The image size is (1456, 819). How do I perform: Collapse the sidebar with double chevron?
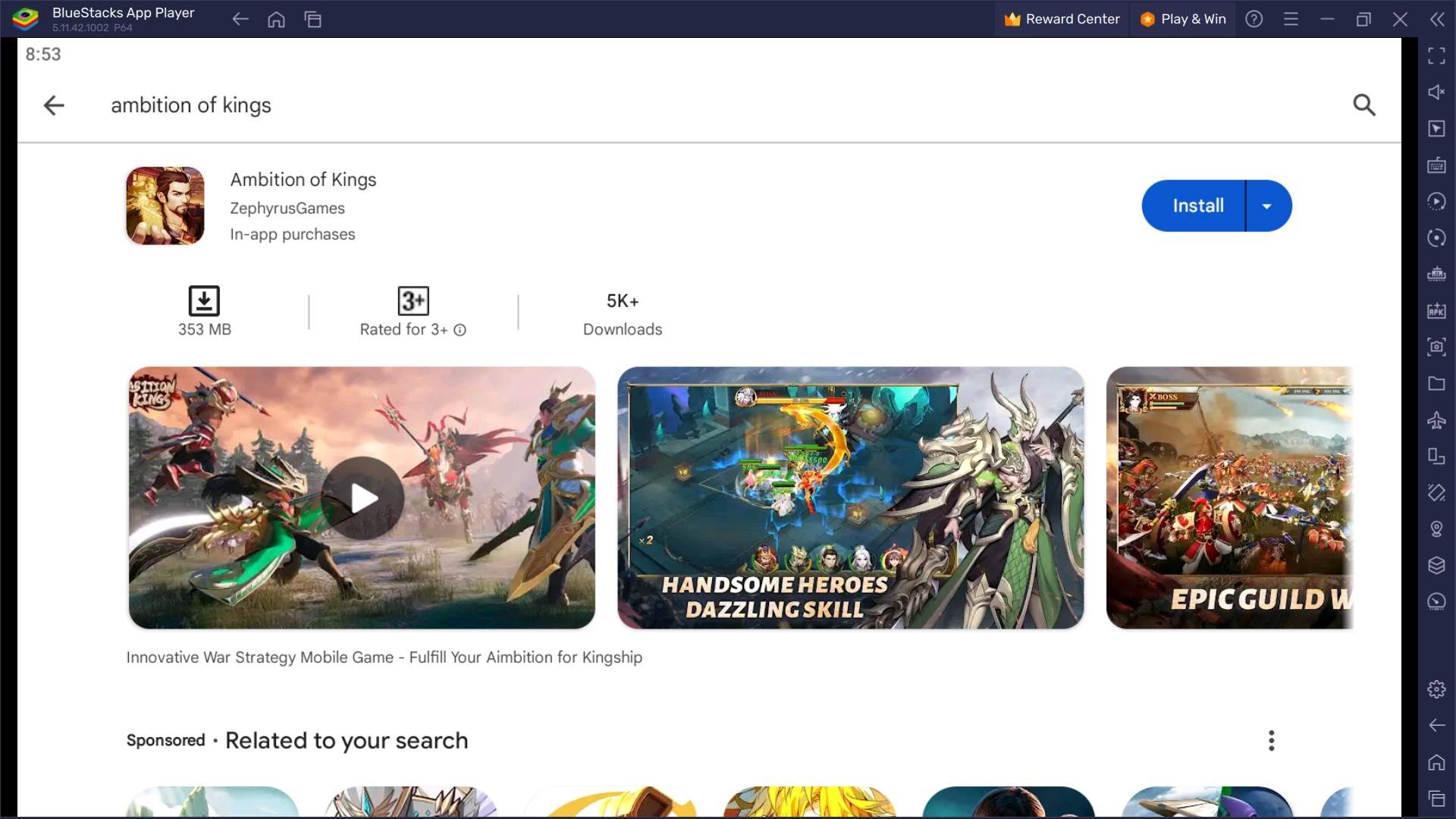(x=1437, y=19)
